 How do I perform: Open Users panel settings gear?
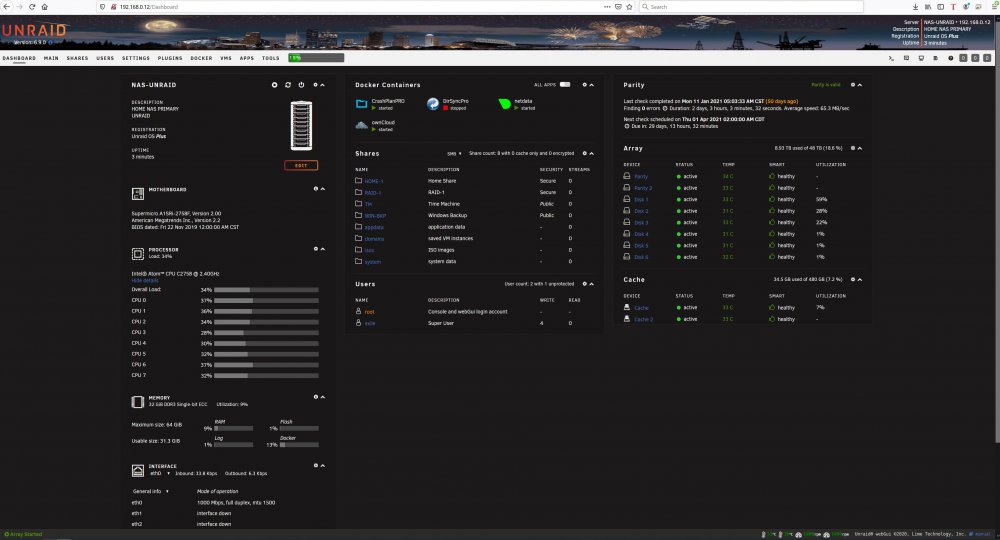(584, 284)
